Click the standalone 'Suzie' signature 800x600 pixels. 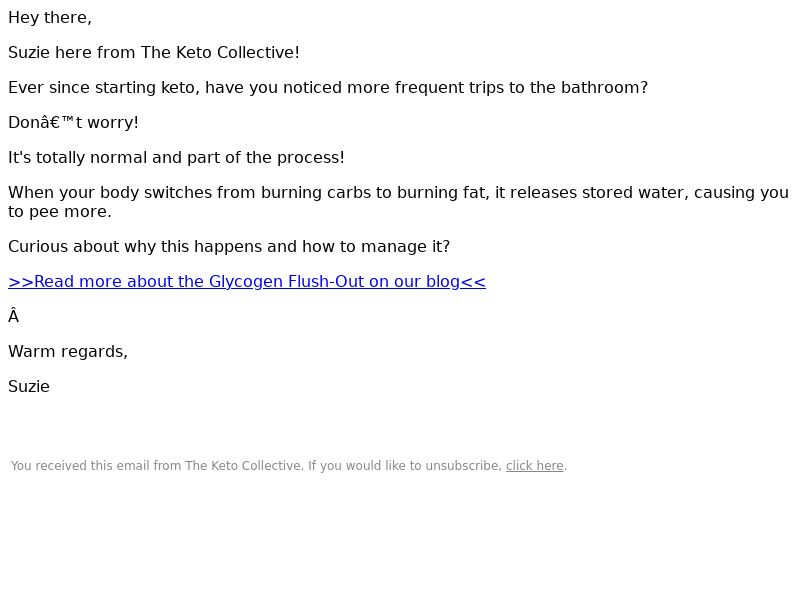[x=29, y=387]
